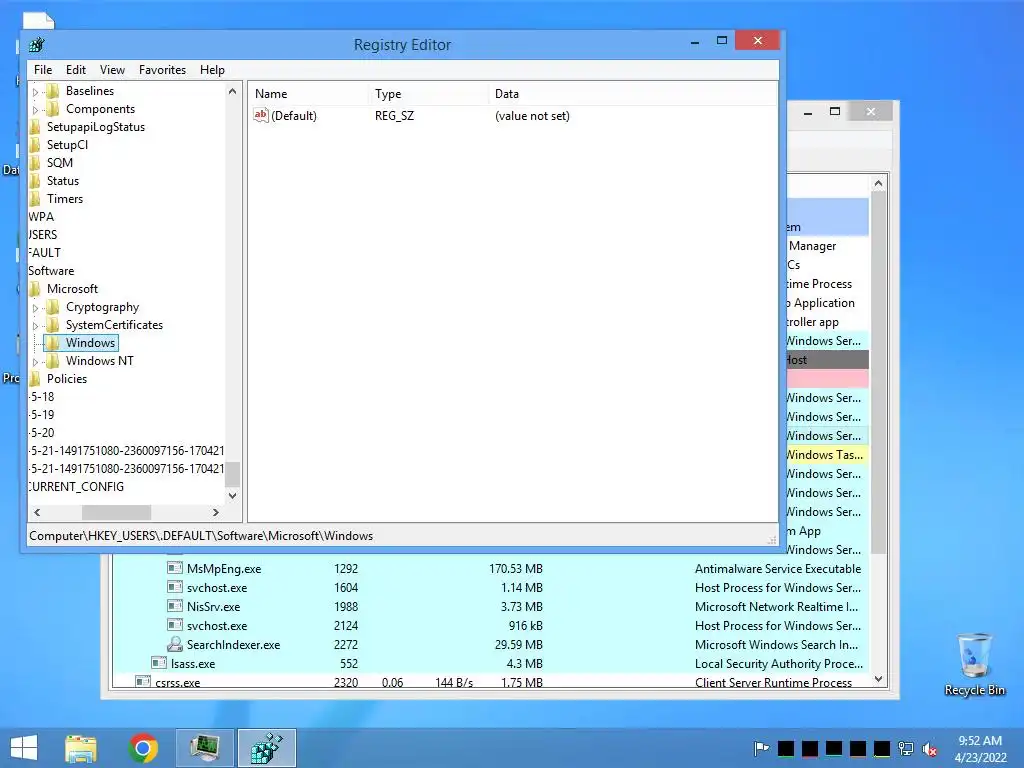Select the SetupapiLogStatus key
The width and height of the screenshot is (1024, 768).
[x=95, y=127]
